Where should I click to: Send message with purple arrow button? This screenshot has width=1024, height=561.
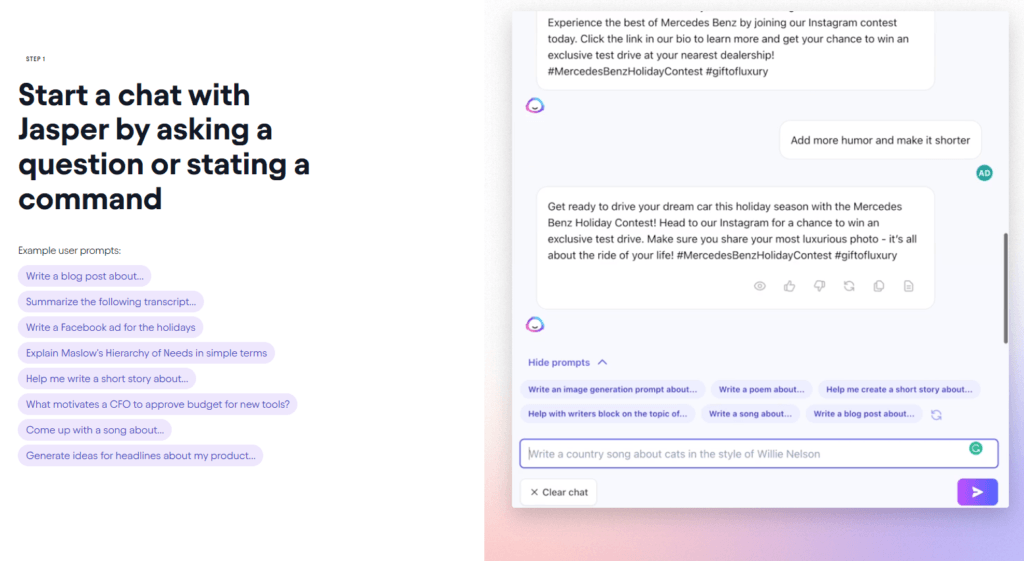click(x=978, y=492)
